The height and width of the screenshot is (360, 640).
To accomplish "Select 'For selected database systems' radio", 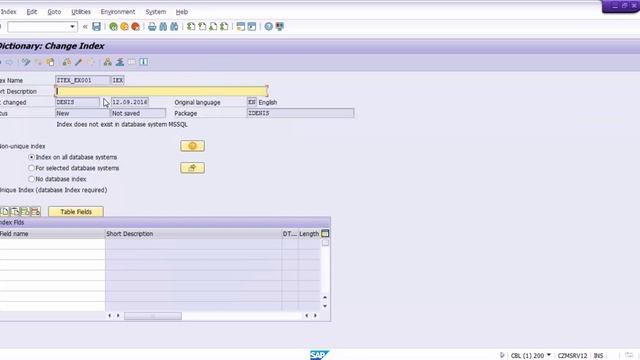I will point(31,168).
